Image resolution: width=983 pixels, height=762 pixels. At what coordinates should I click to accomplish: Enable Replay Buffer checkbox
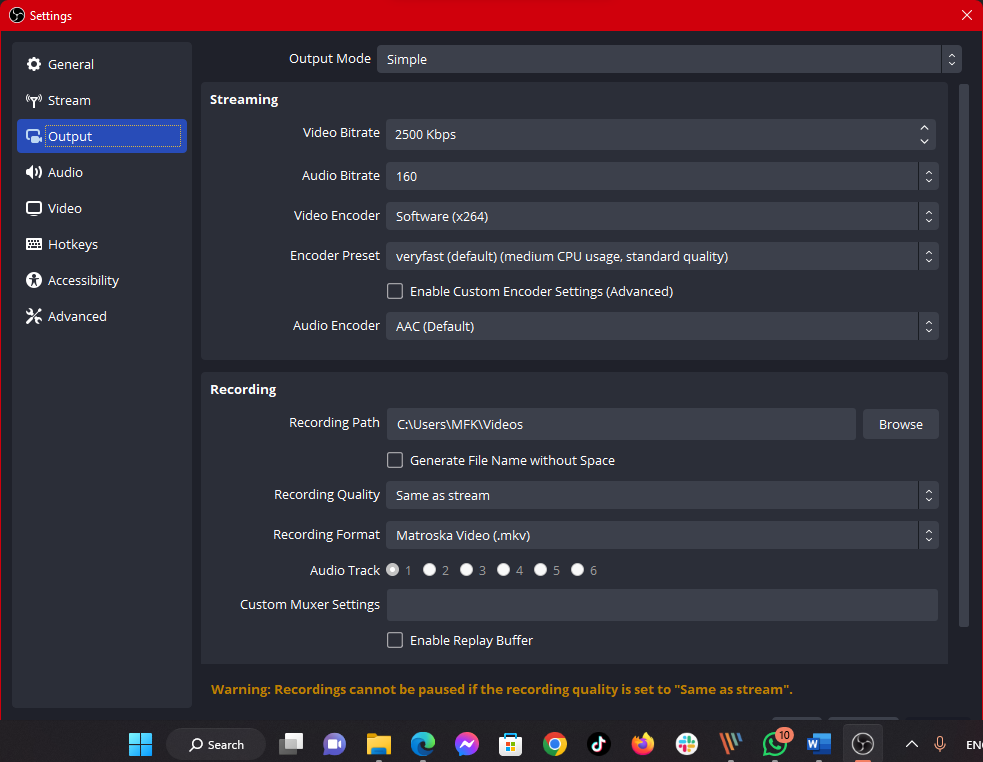click(395, 640)
